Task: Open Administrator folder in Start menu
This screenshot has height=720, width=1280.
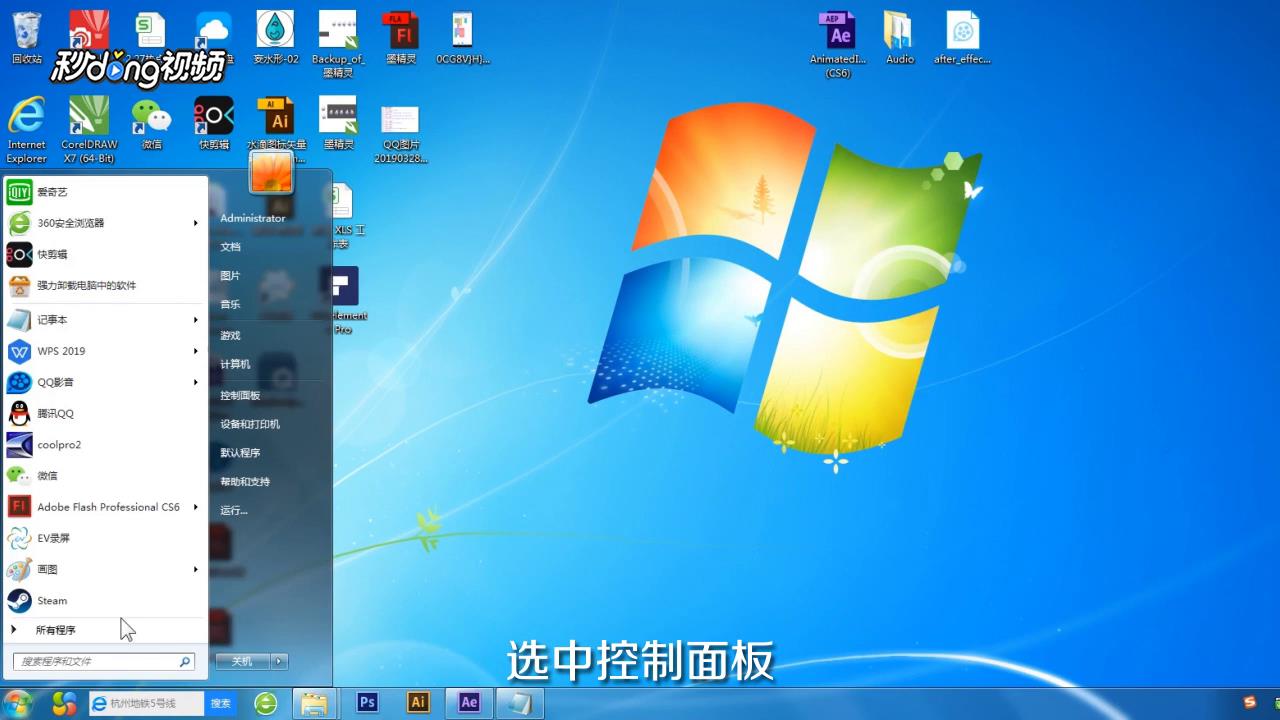Action: point(252,218)
